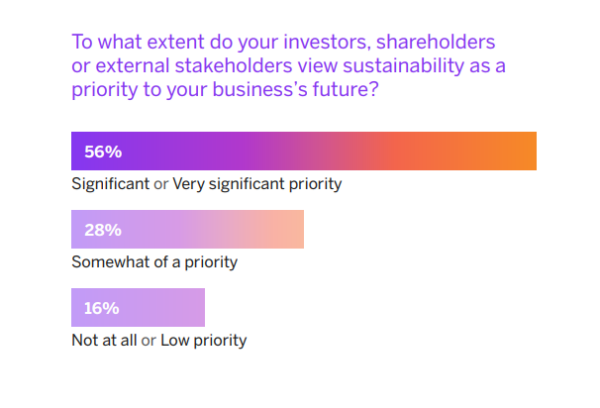Click 'Low priority' text in last label
This screenshot has height=408, width=600.
click(204, 340)
